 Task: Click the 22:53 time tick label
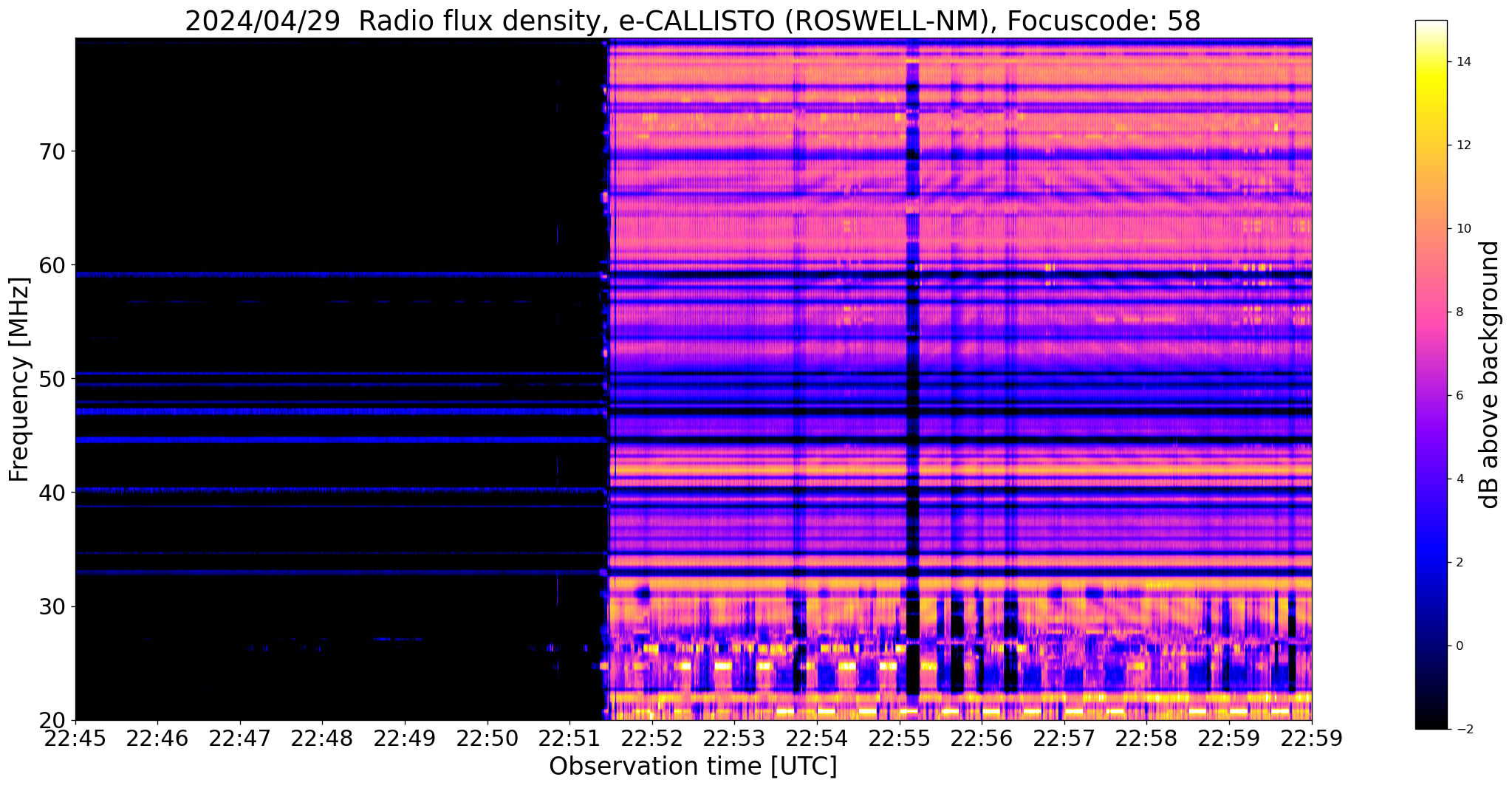coord(734,737)
